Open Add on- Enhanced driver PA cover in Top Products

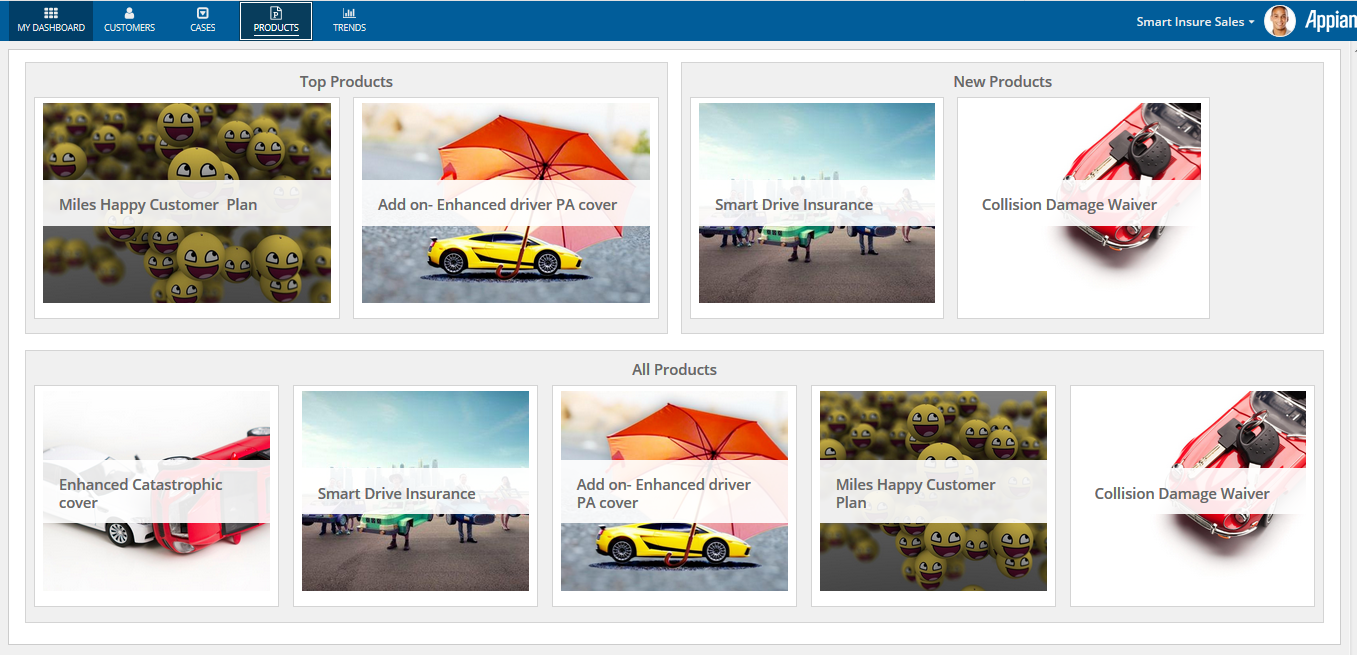coord(506,208)
